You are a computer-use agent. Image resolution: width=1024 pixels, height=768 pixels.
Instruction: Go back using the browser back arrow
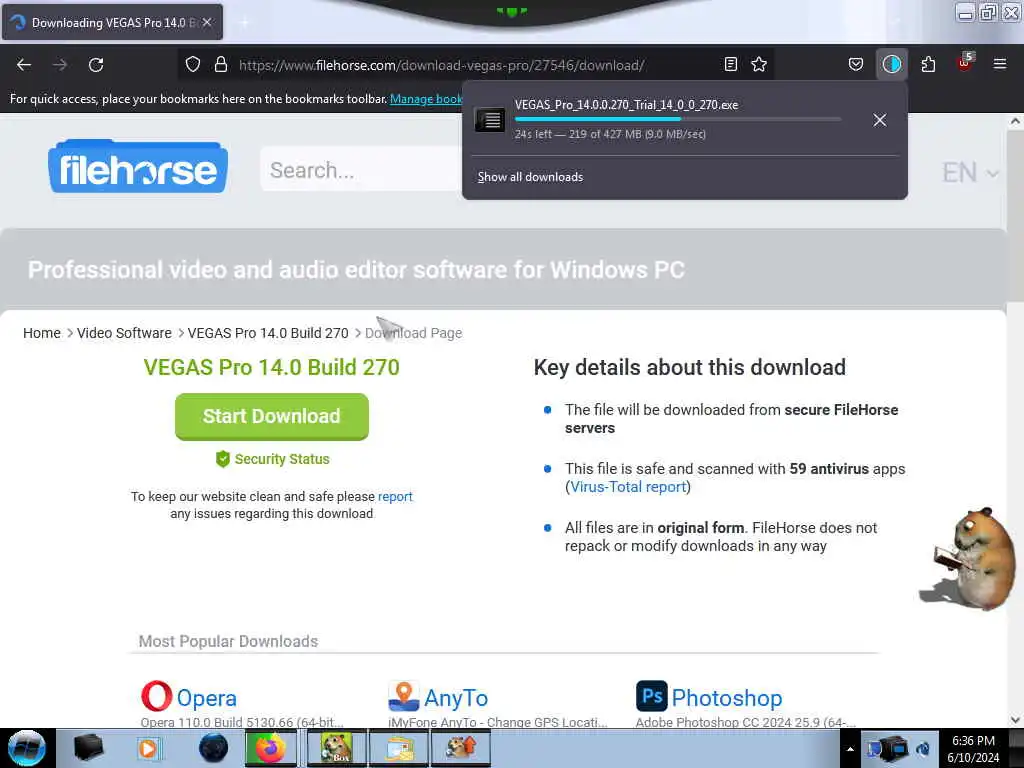[x=24, y=65]
